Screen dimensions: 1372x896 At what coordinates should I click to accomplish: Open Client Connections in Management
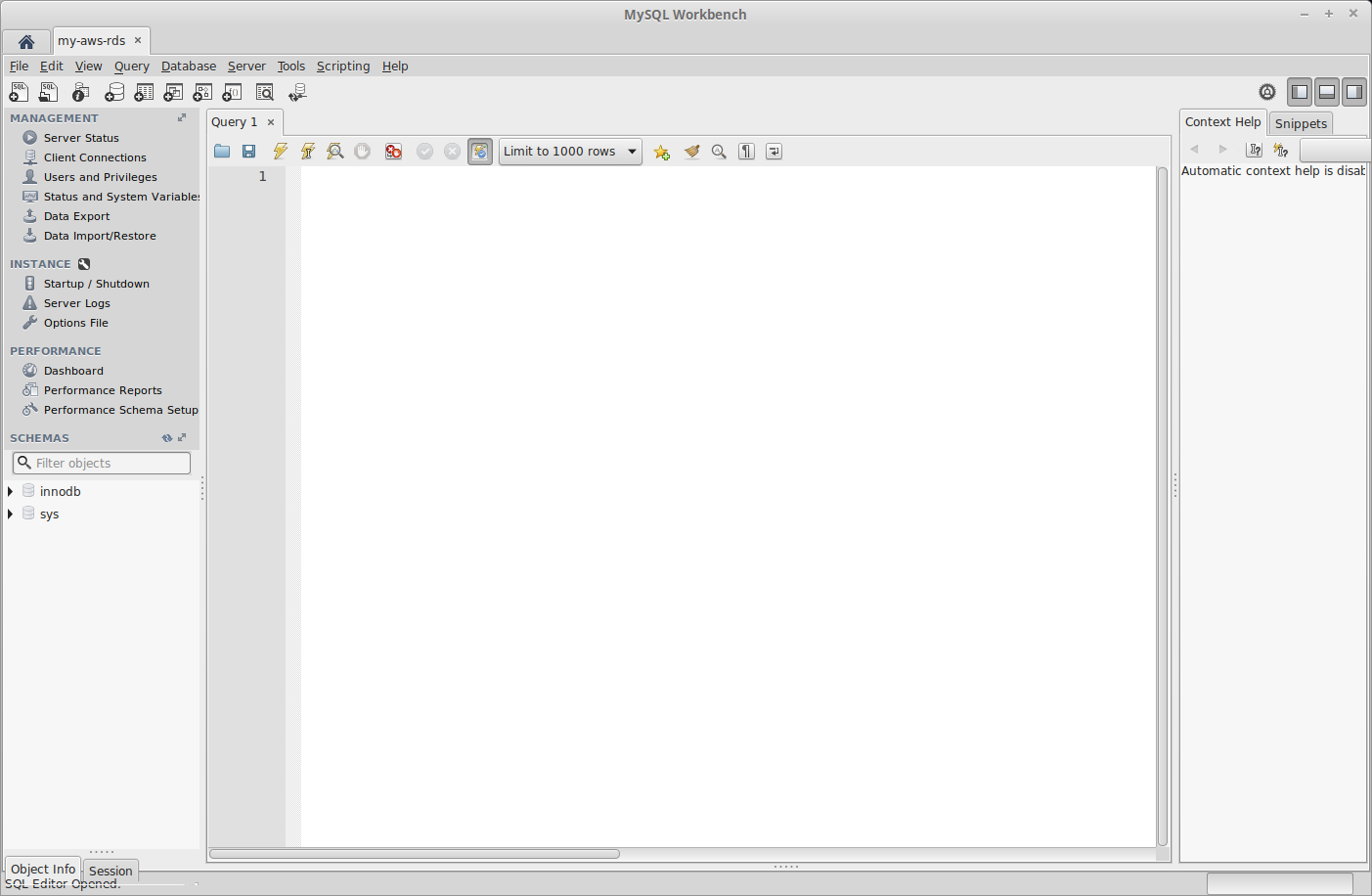pyautogui.click(x=95, y=157)
